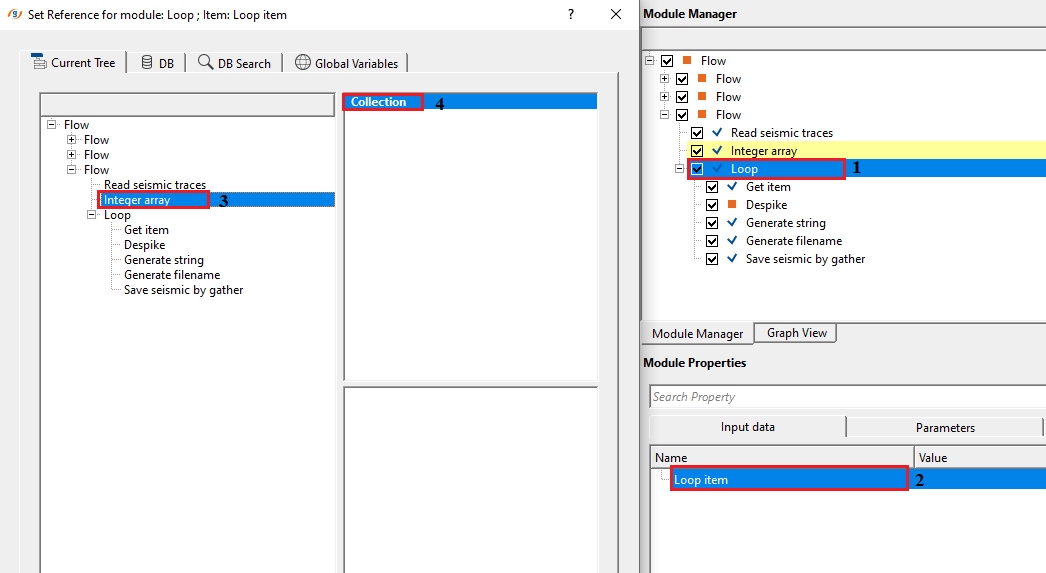The image size is (1046, 573).
Task: Expand the first Flow child in Current Tree
Action: tap(72, 140)
